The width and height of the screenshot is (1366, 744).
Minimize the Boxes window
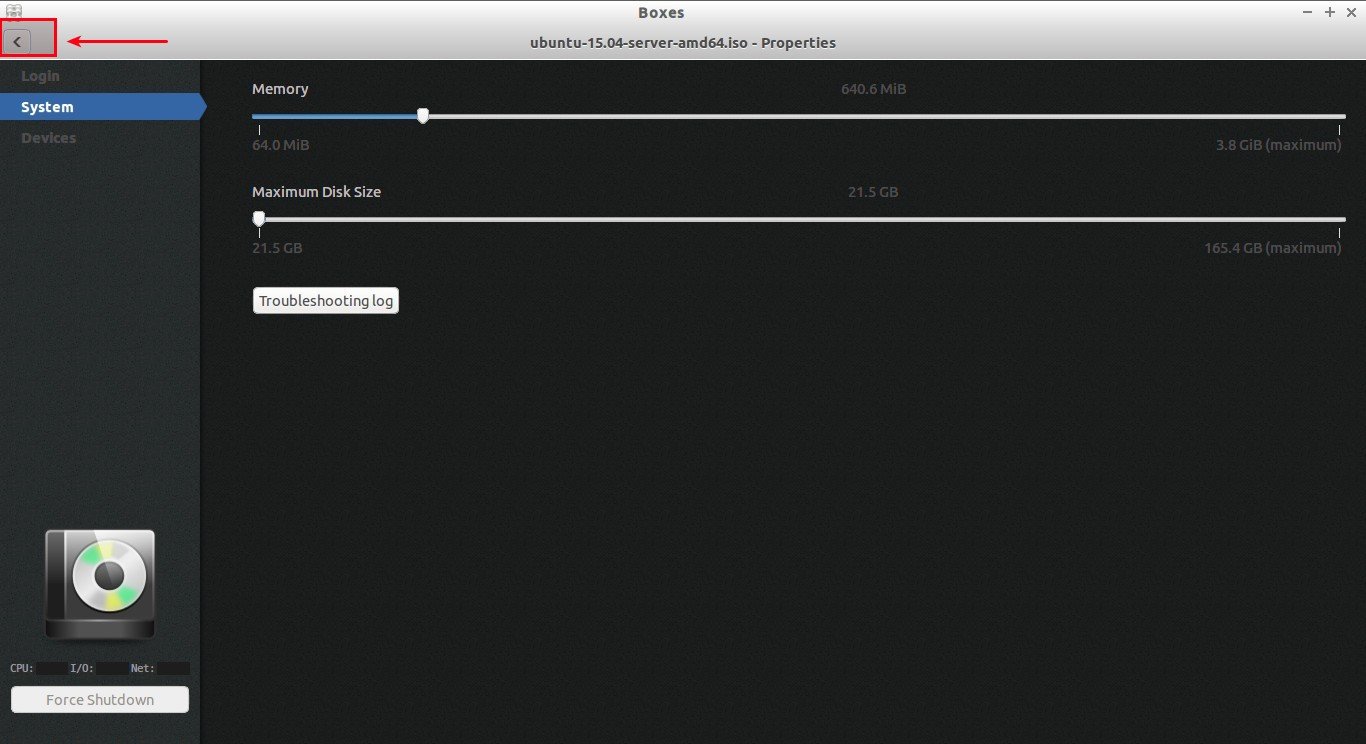1309,12
